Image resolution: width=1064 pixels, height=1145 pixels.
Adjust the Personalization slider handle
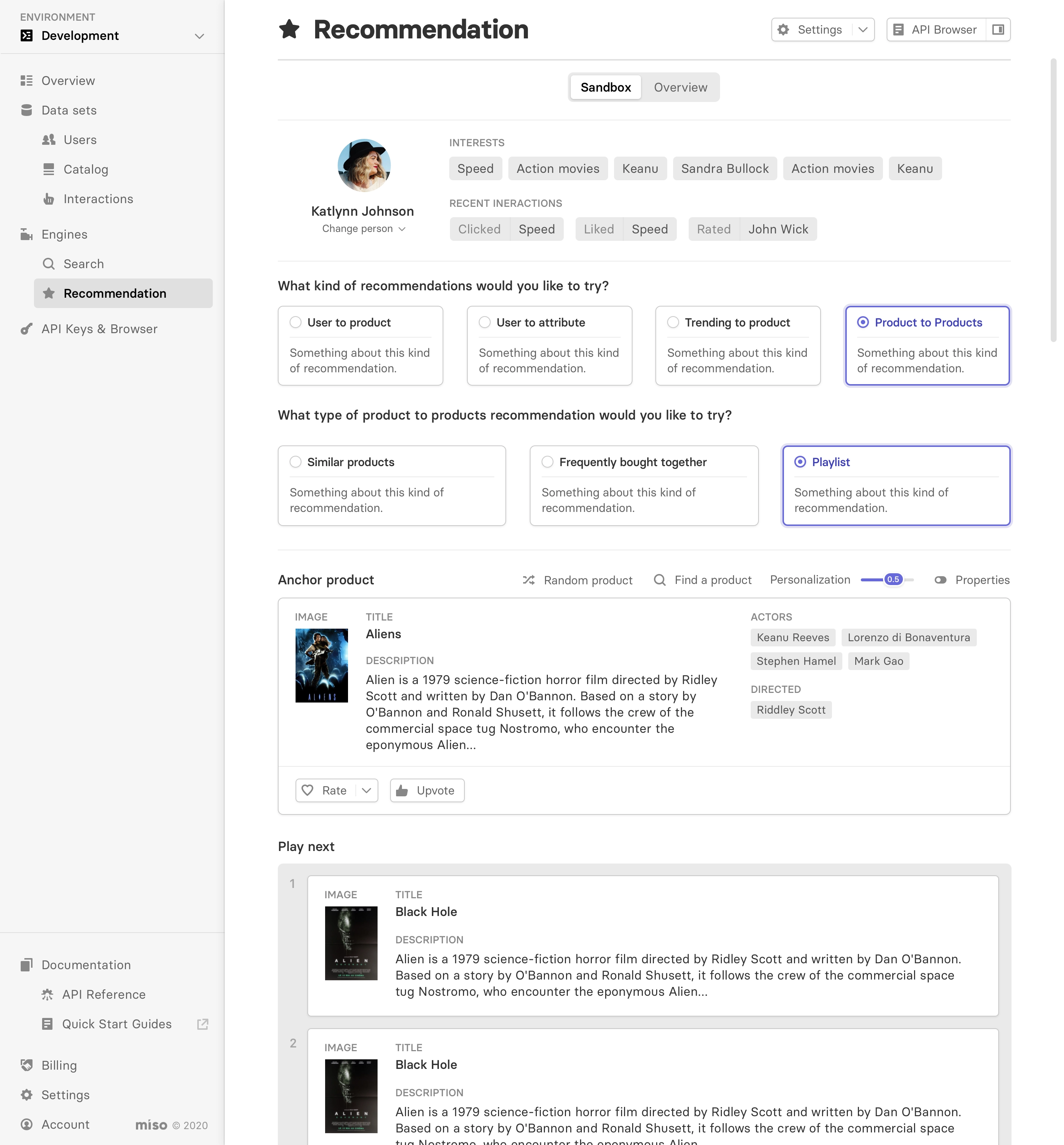click(893, 580)
